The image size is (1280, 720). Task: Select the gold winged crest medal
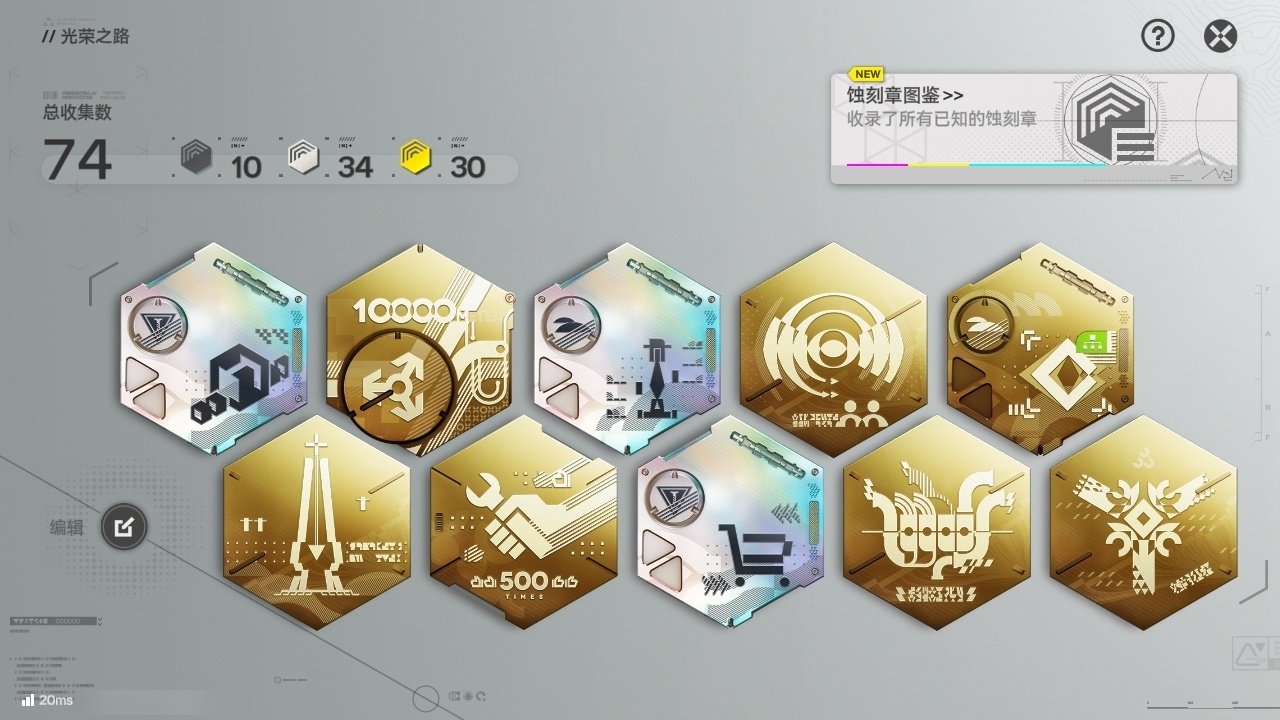point(1144,523)
